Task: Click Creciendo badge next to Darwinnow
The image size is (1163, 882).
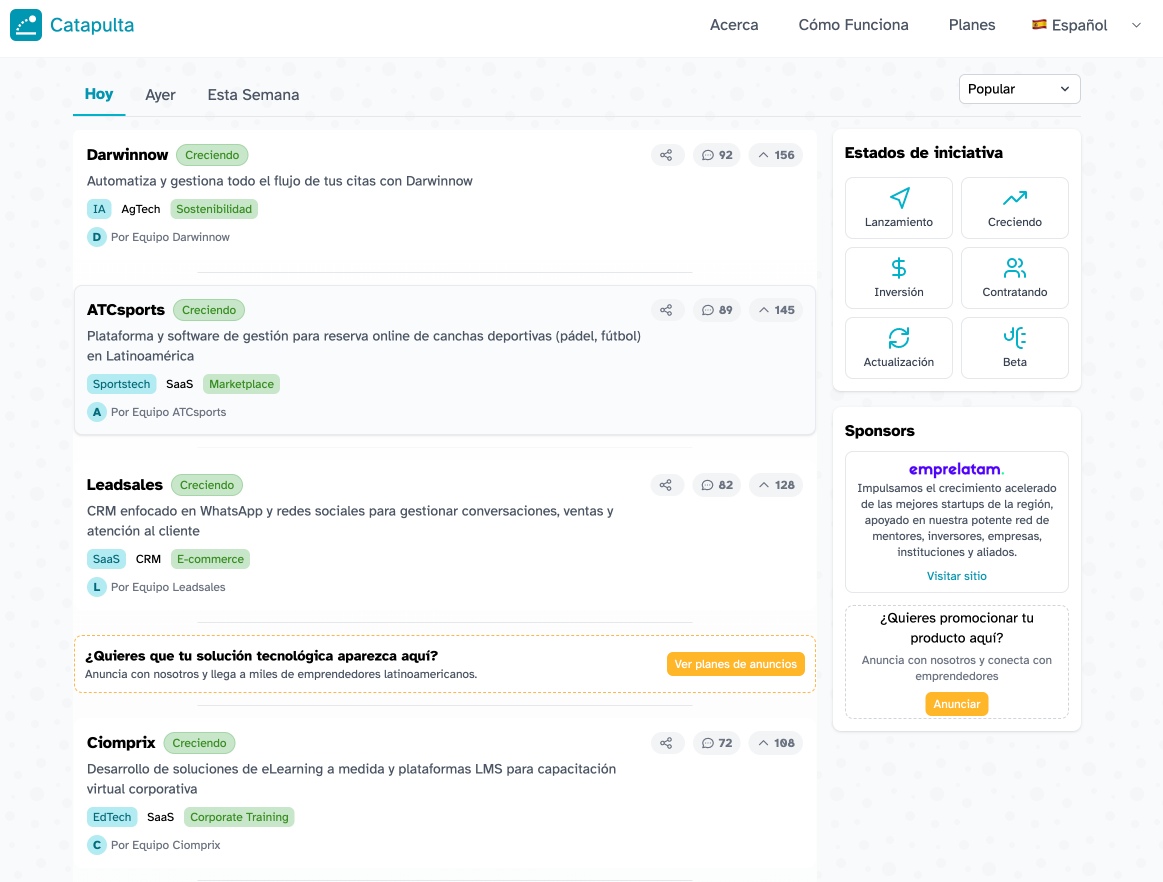Action: (212, 155)
